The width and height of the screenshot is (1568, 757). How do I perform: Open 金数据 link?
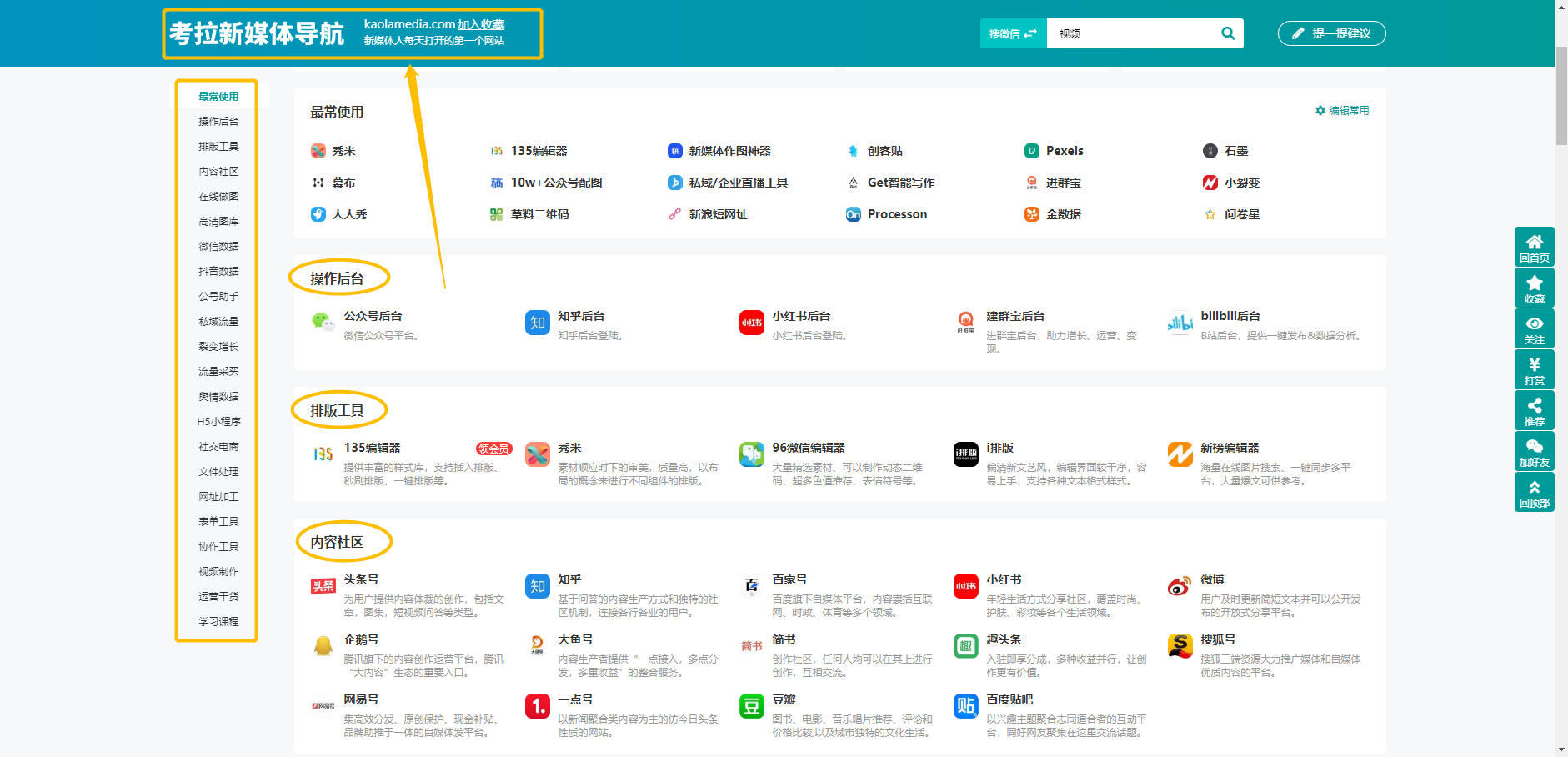(x=1053, y=214)
